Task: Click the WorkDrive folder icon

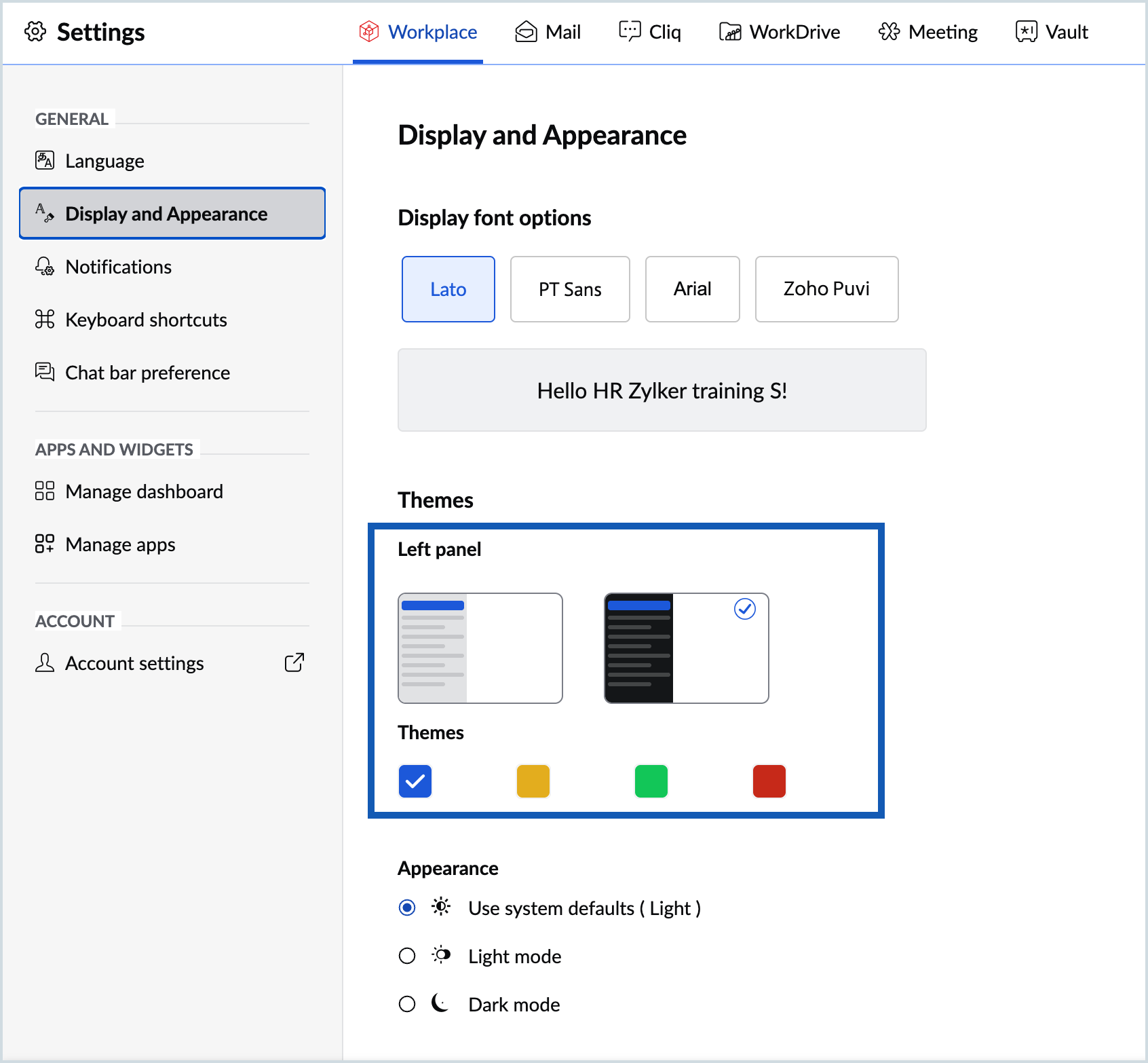Action: tap(730, 32)
